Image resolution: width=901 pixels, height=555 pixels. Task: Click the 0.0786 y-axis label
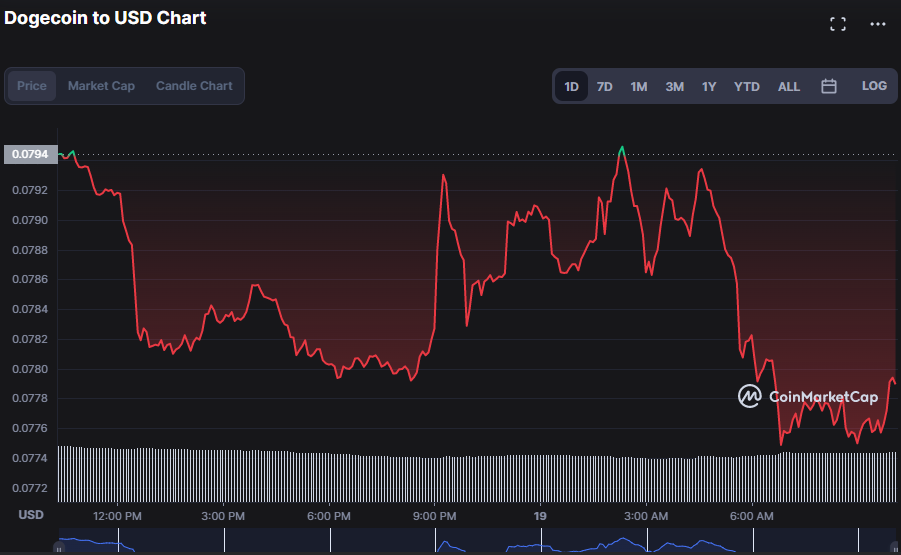[x=30, y=279]
